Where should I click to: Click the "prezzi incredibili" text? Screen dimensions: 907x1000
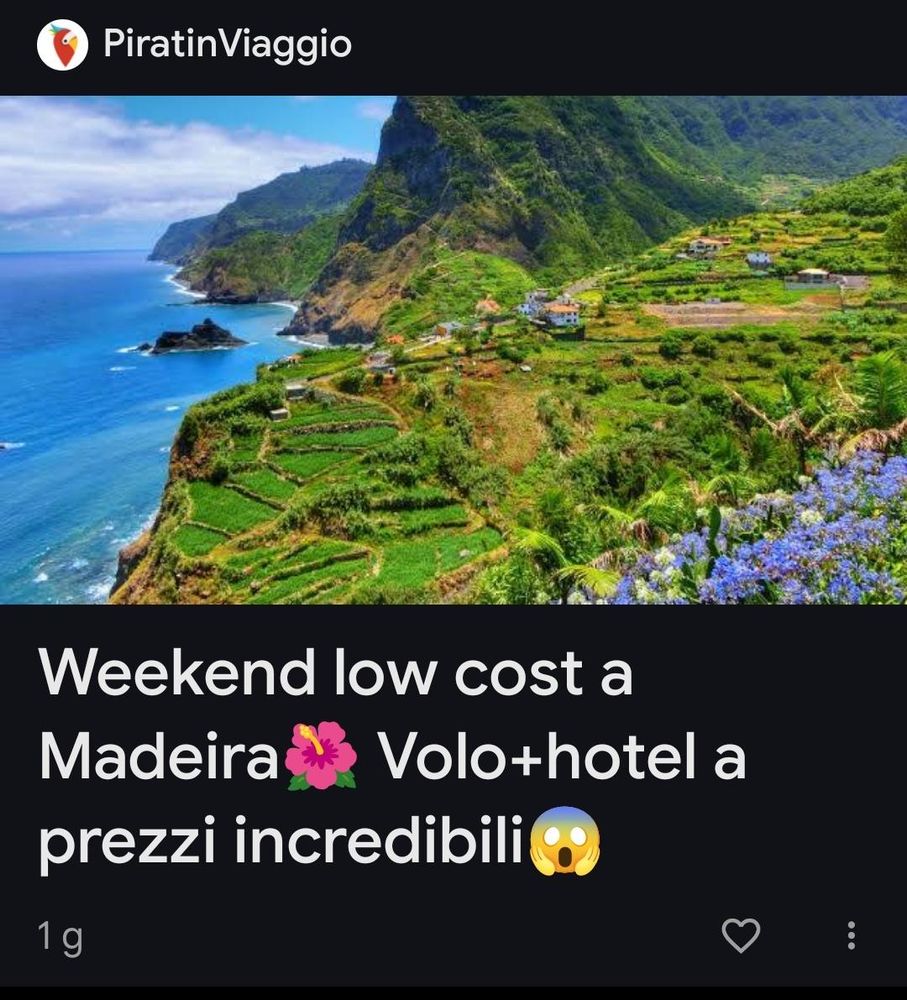281,842
